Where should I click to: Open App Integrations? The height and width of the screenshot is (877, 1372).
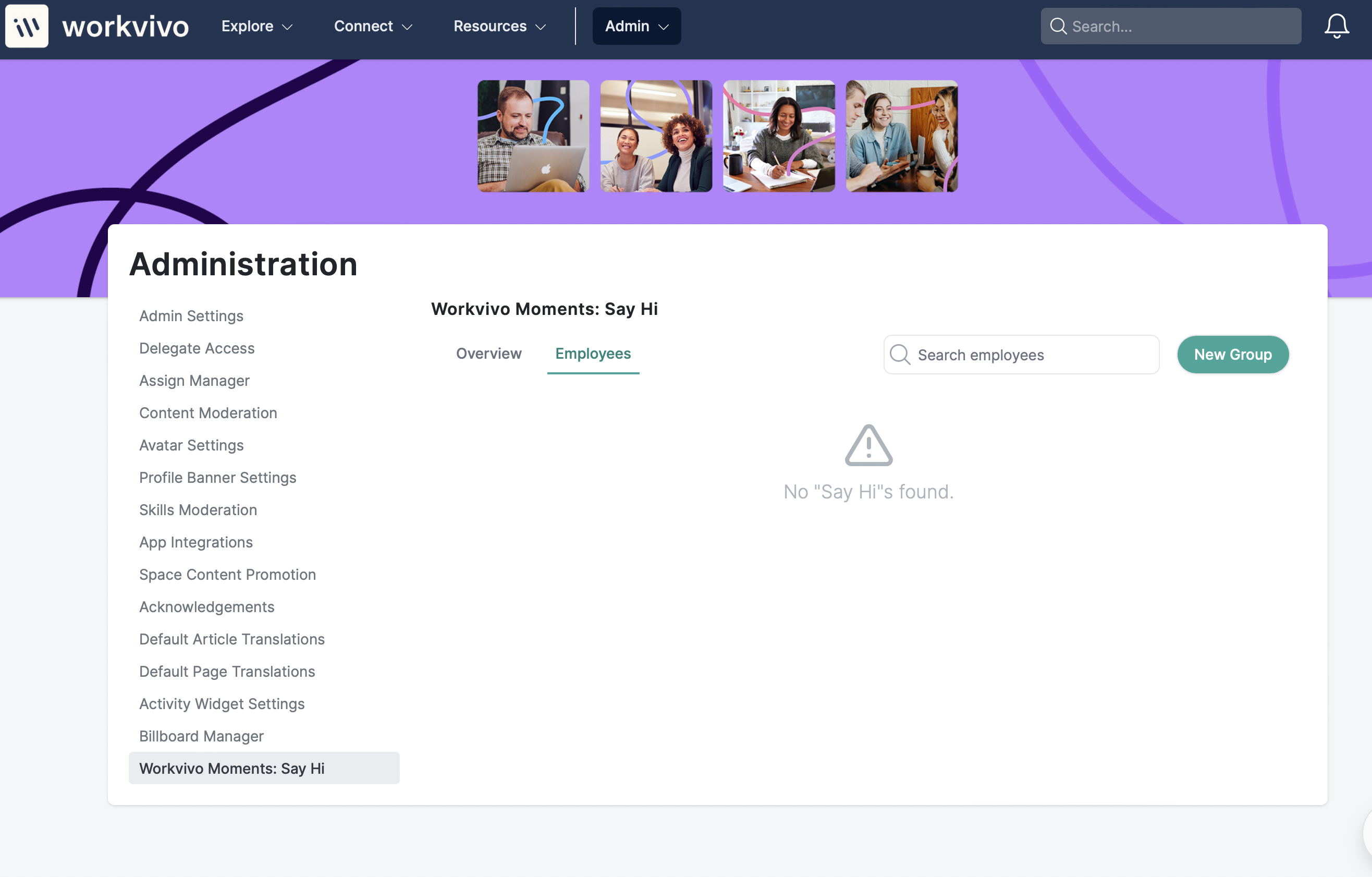click(x=196, y=542)
